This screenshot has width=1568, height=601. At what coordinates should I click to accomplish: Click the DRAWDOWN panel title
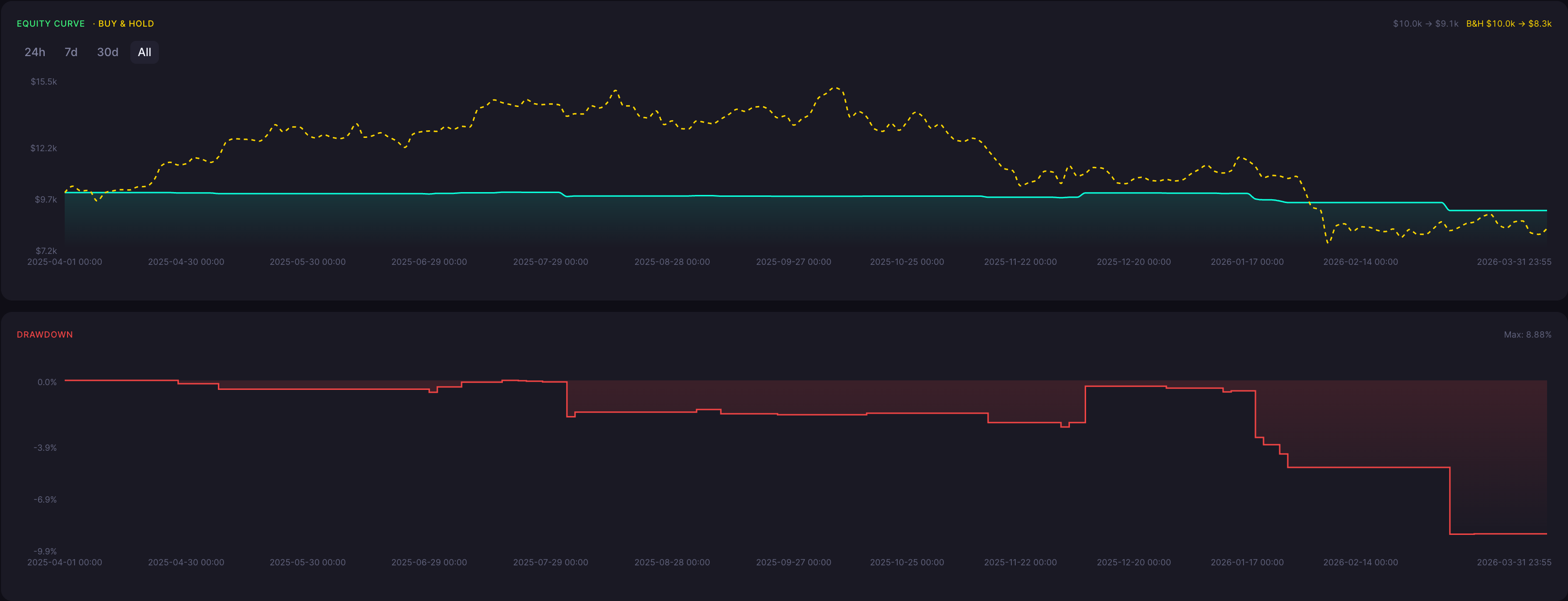(x=44, y=335)
